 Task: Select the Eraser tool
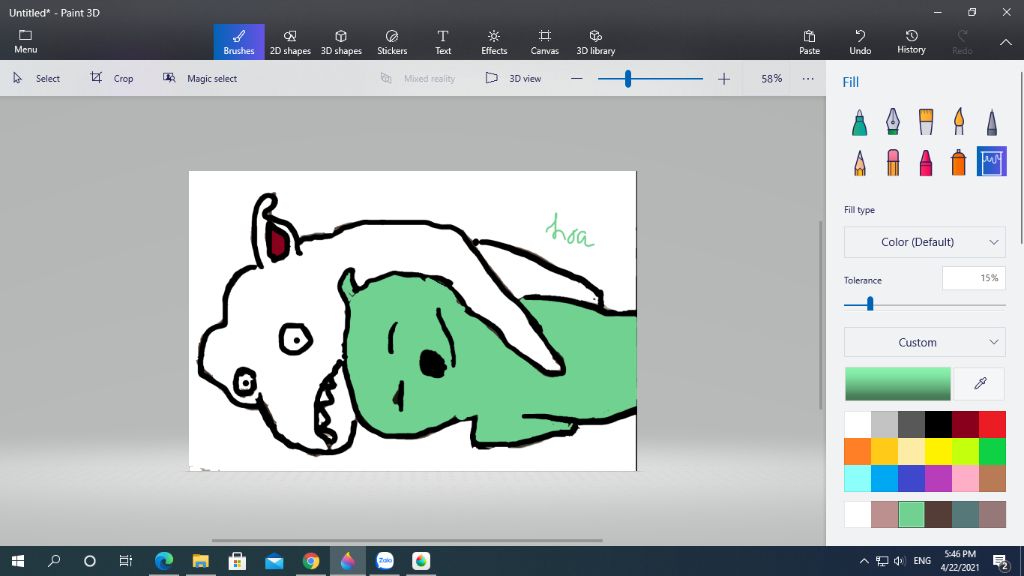(x=893, y=162)
